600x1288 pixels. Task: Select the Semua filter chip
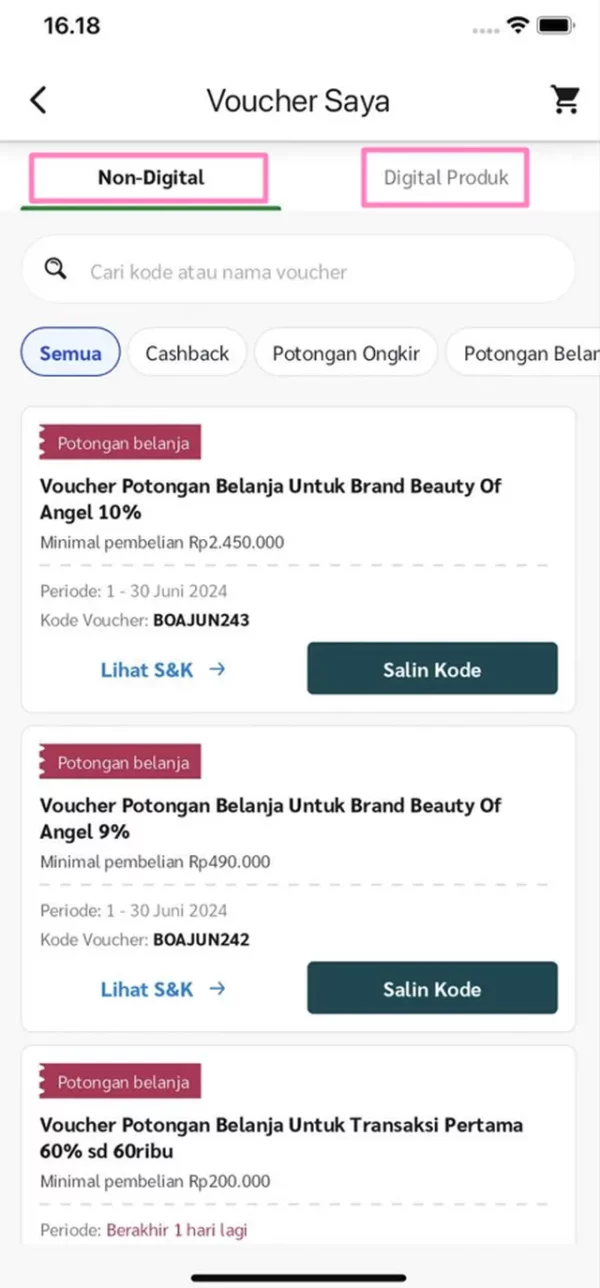pyautogui.click(x=71, y=353)
